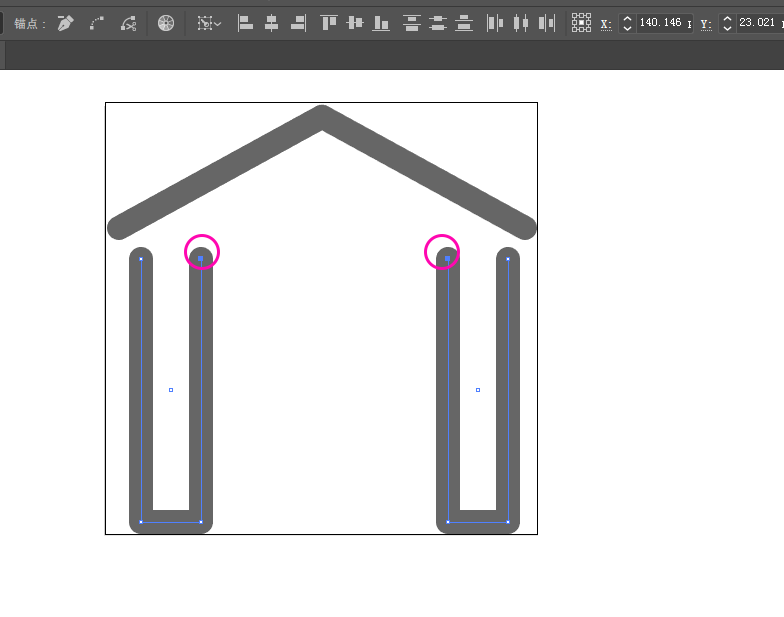
Task: Click center point of right U shape
Action: pyautogui.click(x=478, y=390)
